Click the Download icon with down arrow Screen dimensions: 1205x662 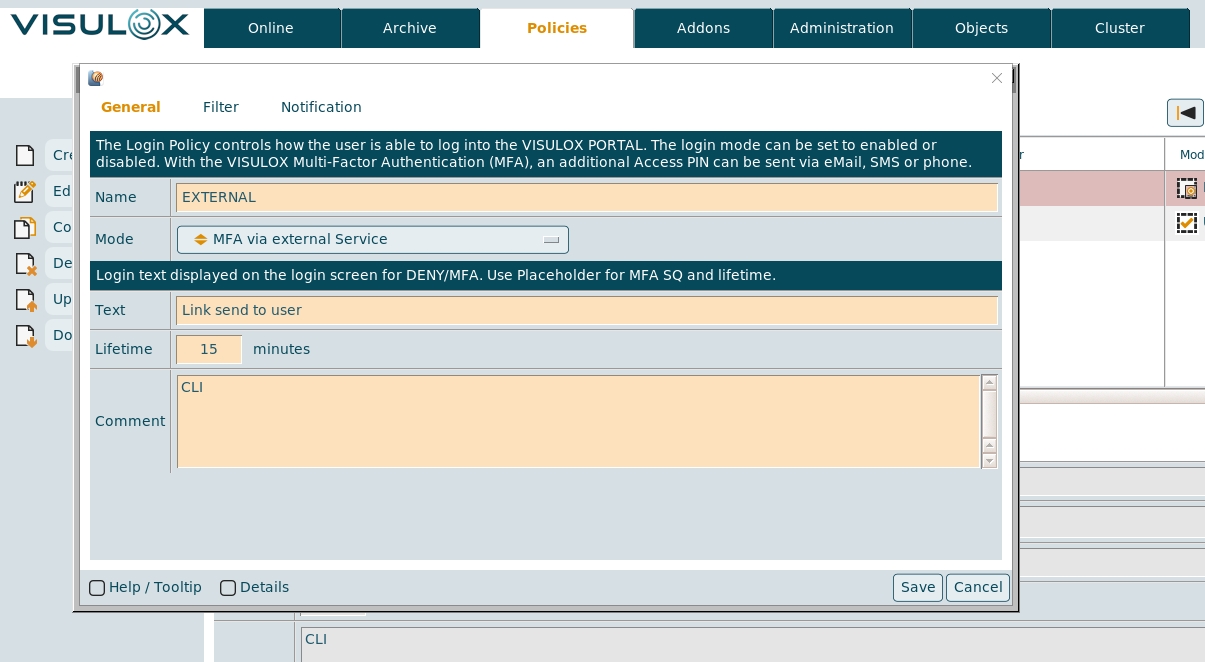click(25, 335)
